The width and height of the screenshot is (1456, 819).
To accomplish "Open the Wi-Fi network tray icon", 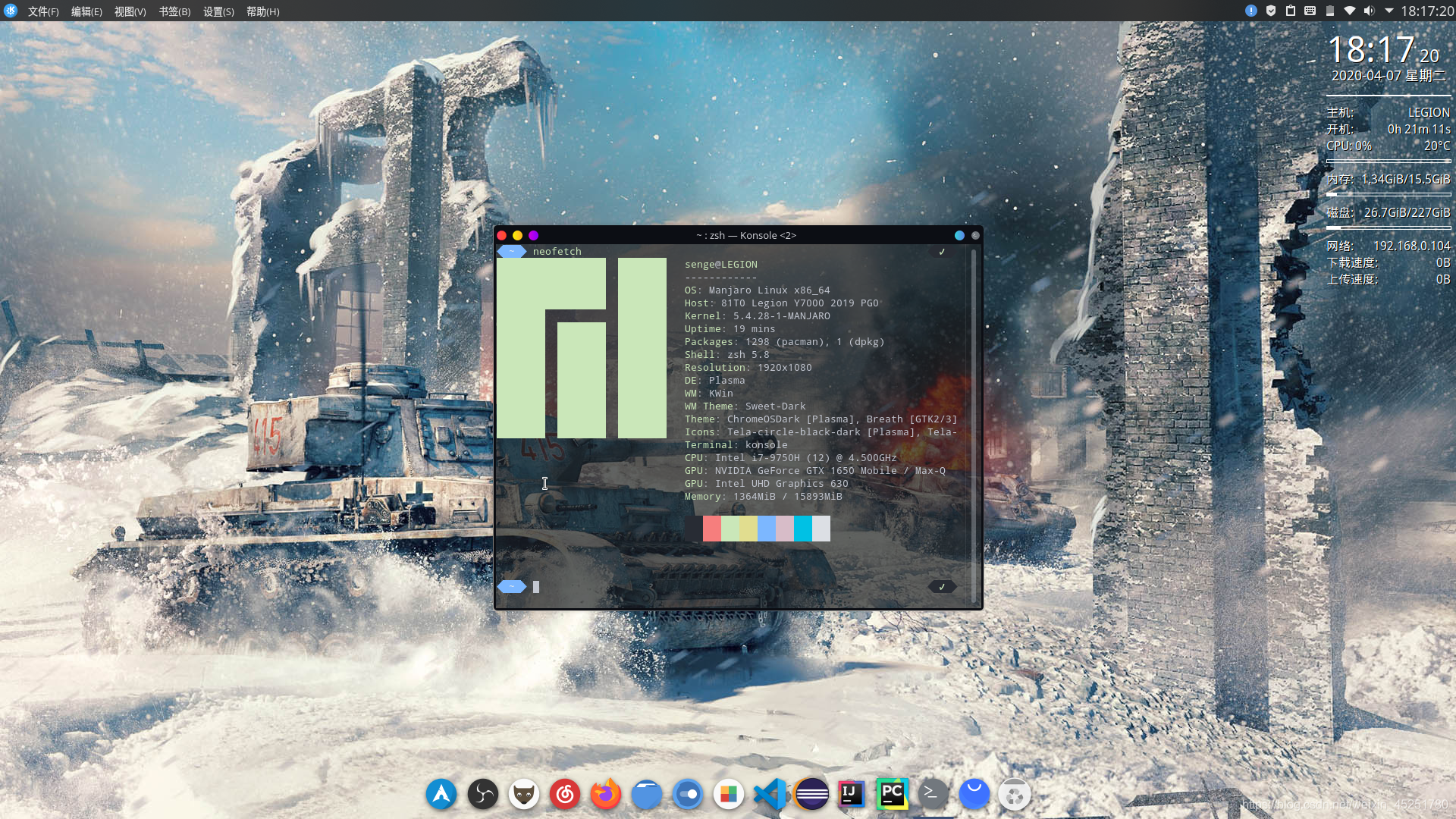I will coord(1350,11).
